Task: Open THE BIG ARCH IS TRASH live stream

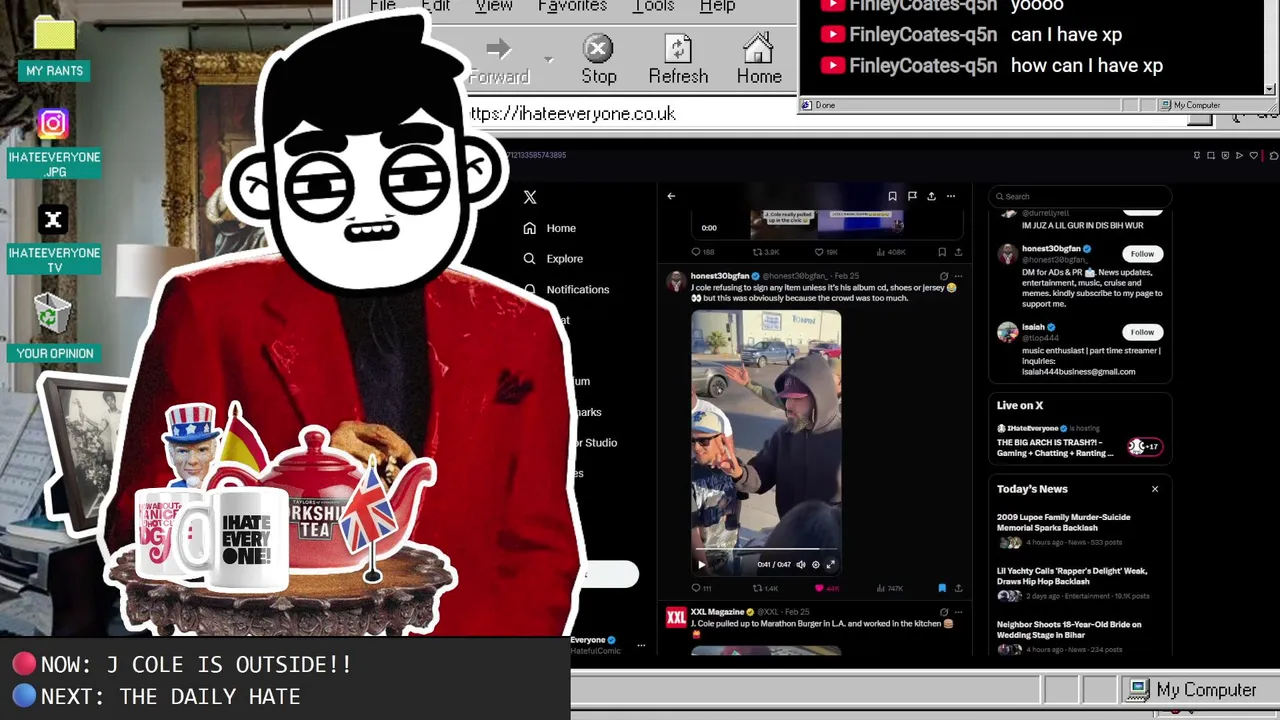Action: (x=1079, y=441)
